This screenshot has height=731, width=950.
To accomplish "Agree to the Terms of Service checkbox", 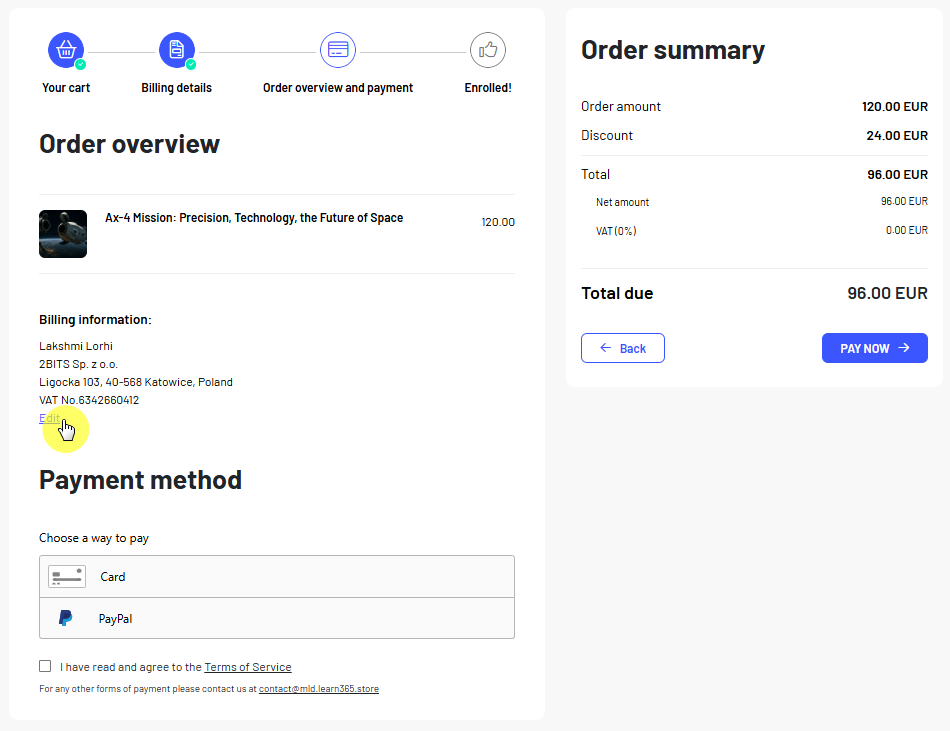I will (x=45, y=666).
